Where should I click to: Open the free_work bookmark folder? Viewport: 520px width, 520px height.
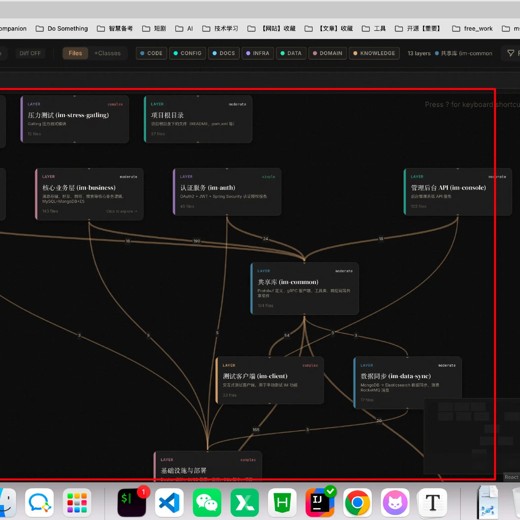coord(472,29)
